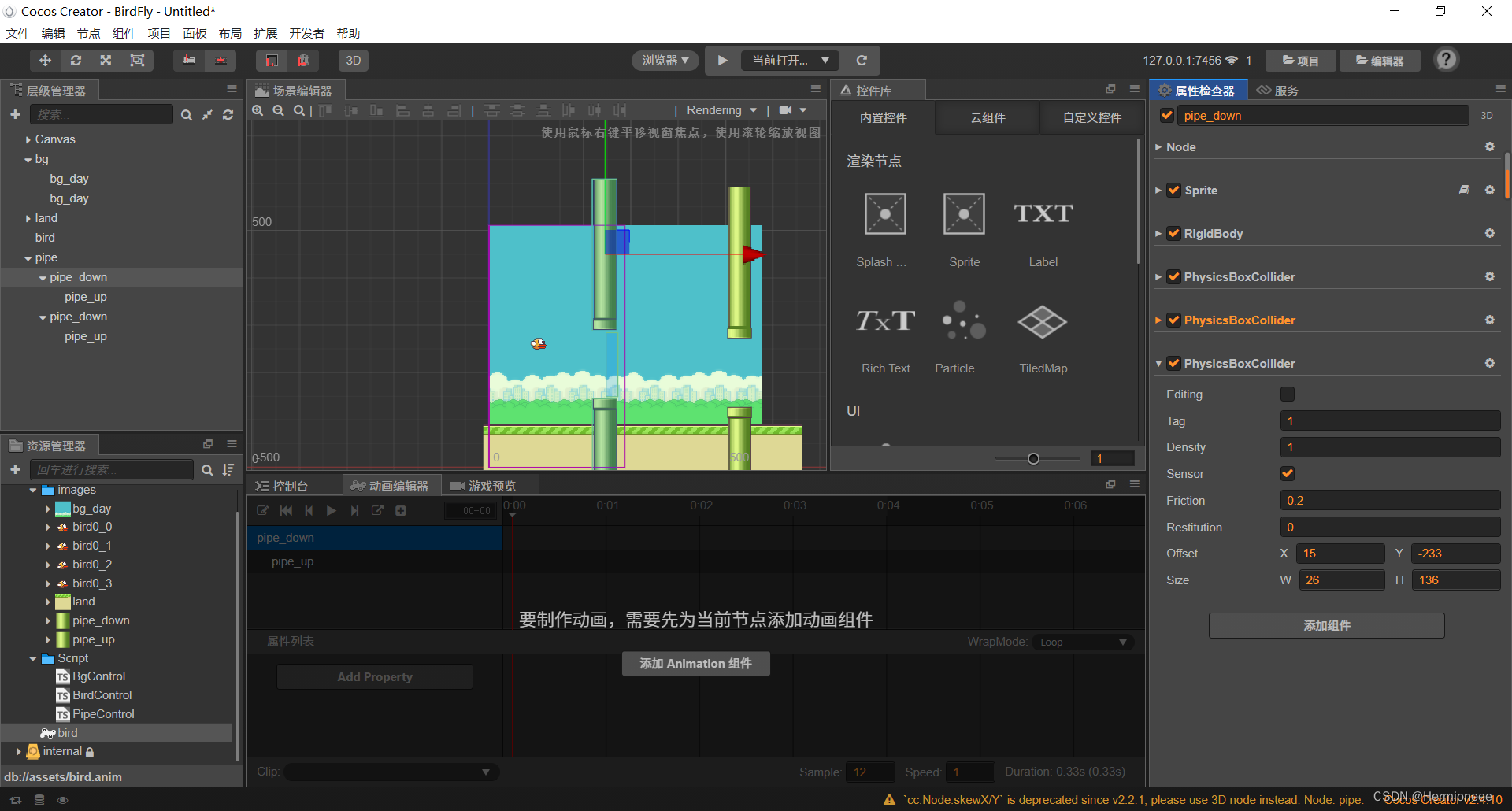Toggle animation edit mode icon
The height and width of the screenshot is (811, 1512).
click(263, 511)
